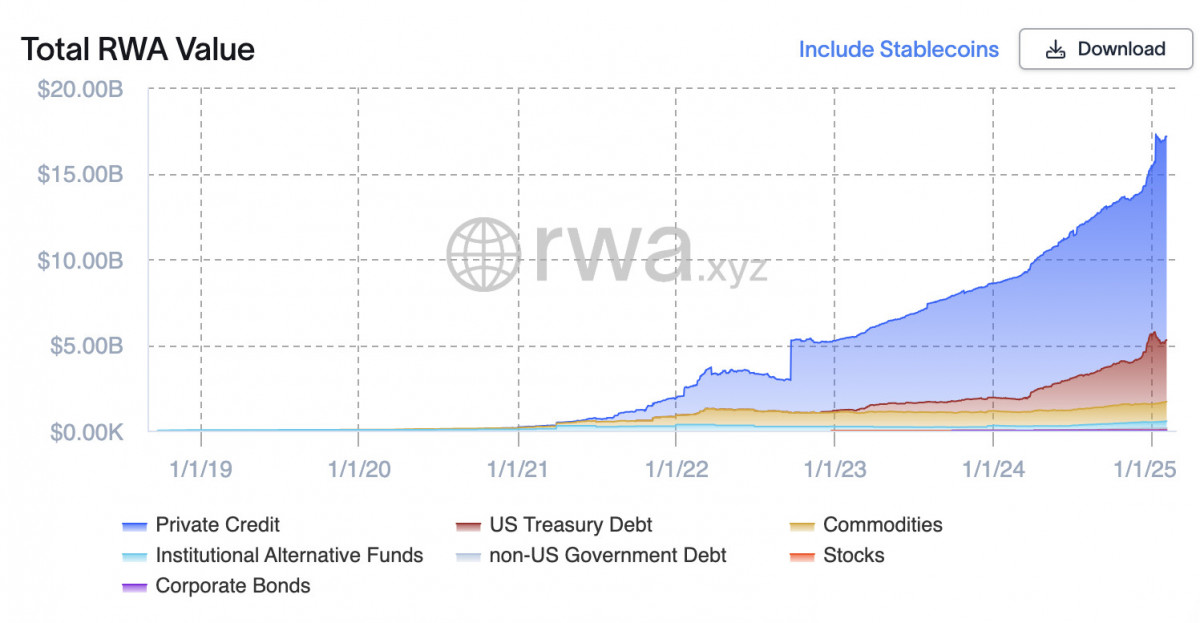The width and height of the screenshot is (1200, 623).
Task: Click the download tray icon
Action: 1055,50
